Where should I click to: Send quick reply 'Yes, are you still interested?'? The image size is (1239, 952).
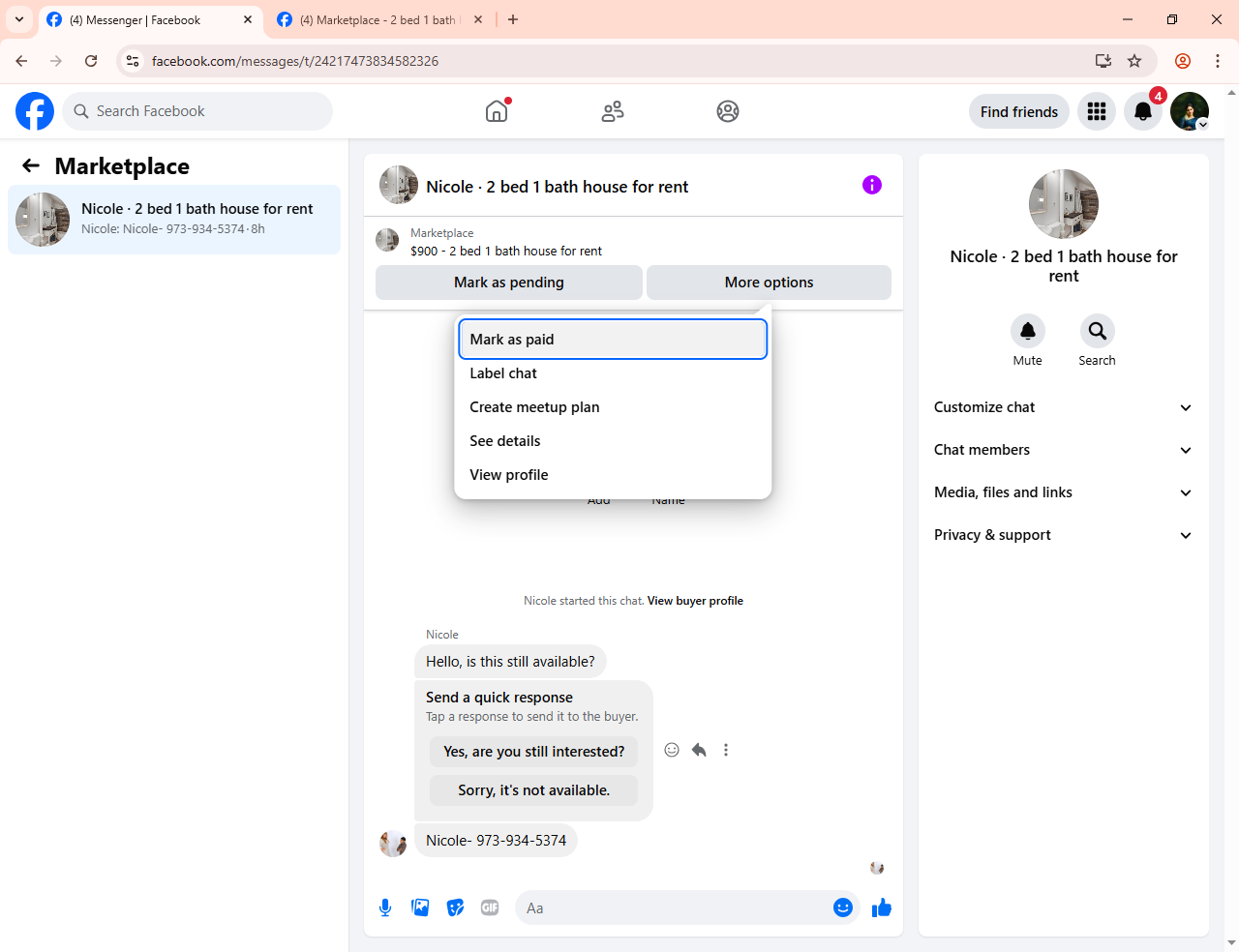tap(533, 752)
